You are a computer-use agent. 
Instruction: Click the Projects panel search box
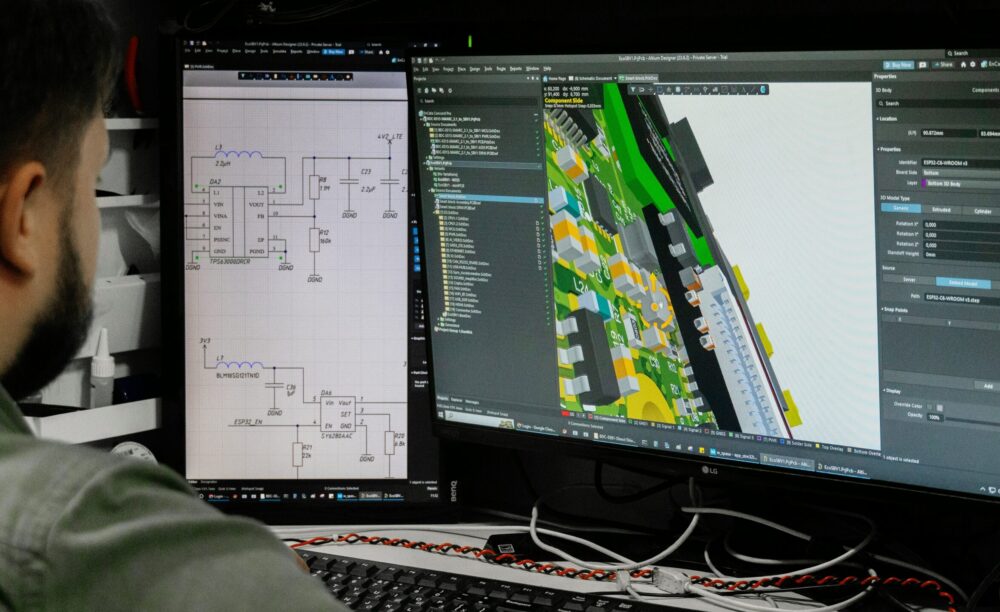[x=478, y=101]
